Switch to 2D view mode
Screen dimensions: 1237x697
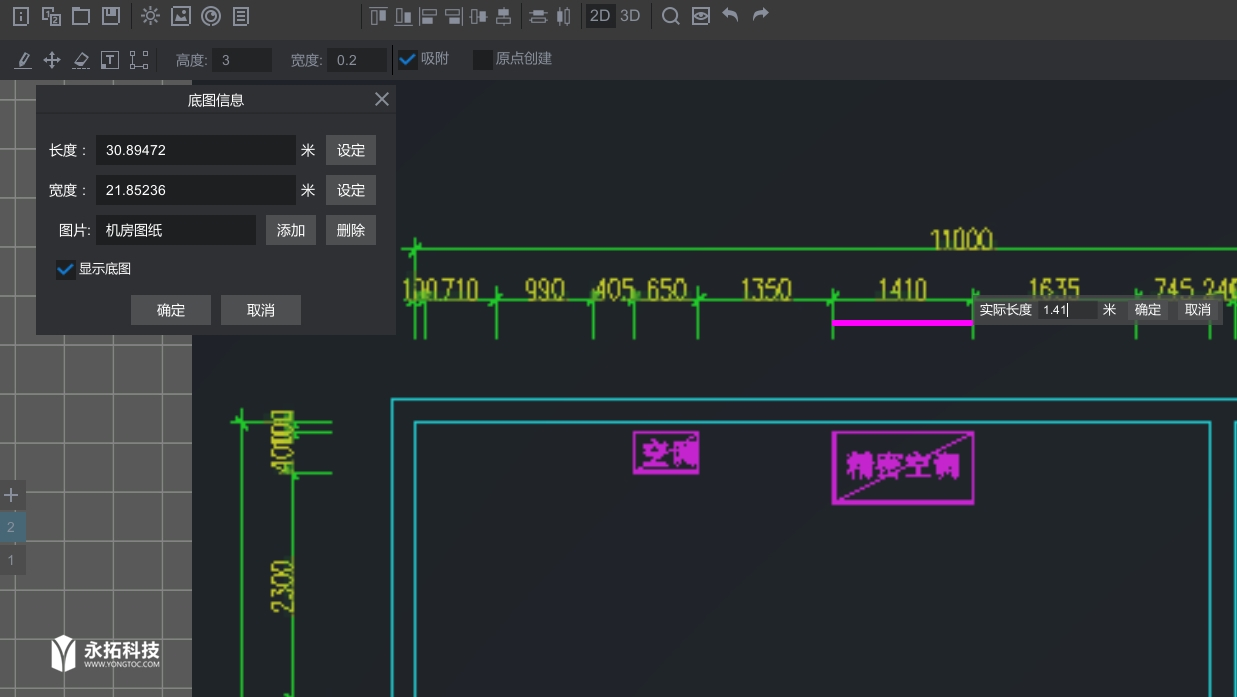click(x=600, y=16)
